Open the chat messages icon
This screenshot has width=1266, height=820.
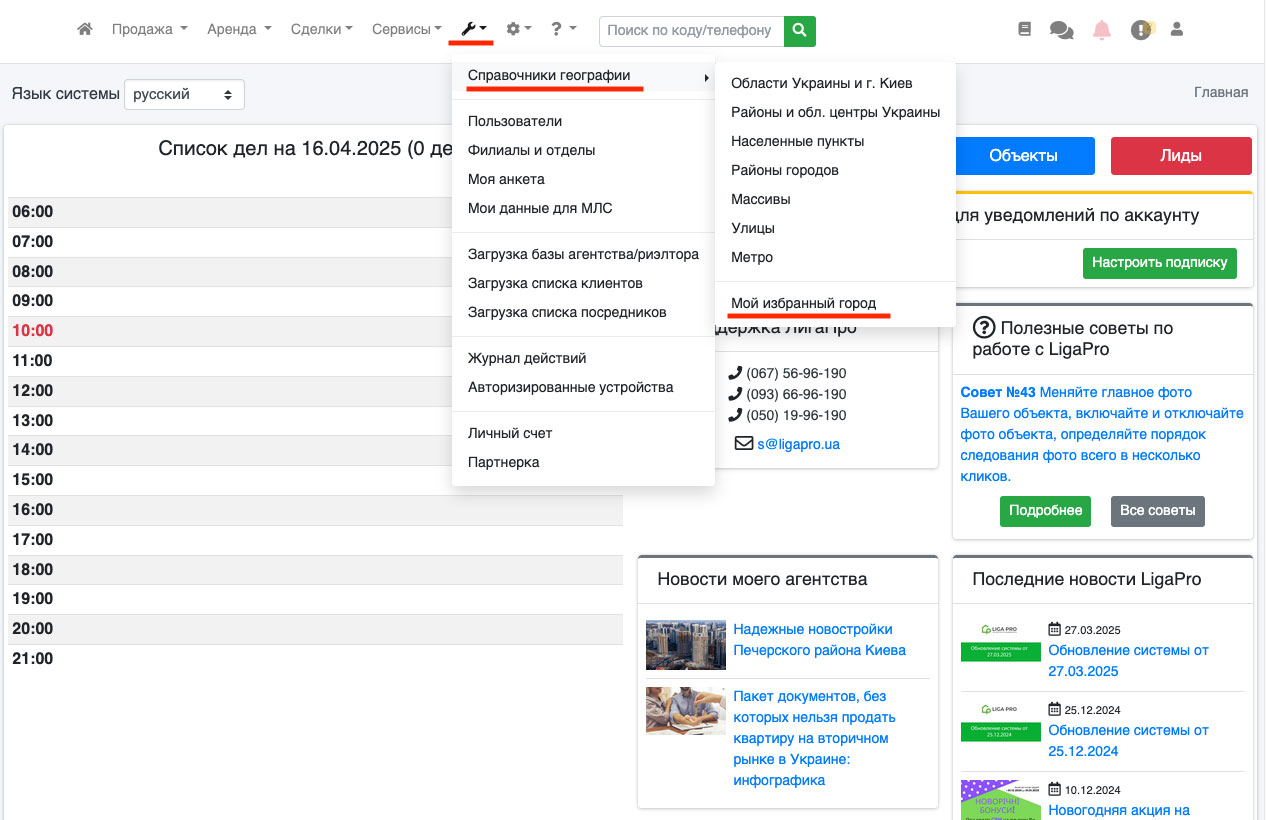1061,30
